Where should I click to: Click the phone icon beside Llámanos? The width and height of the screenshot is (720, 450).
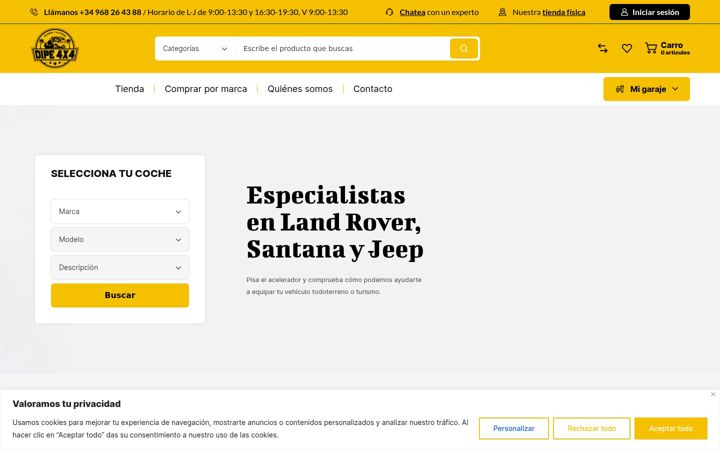pos(34,12)
